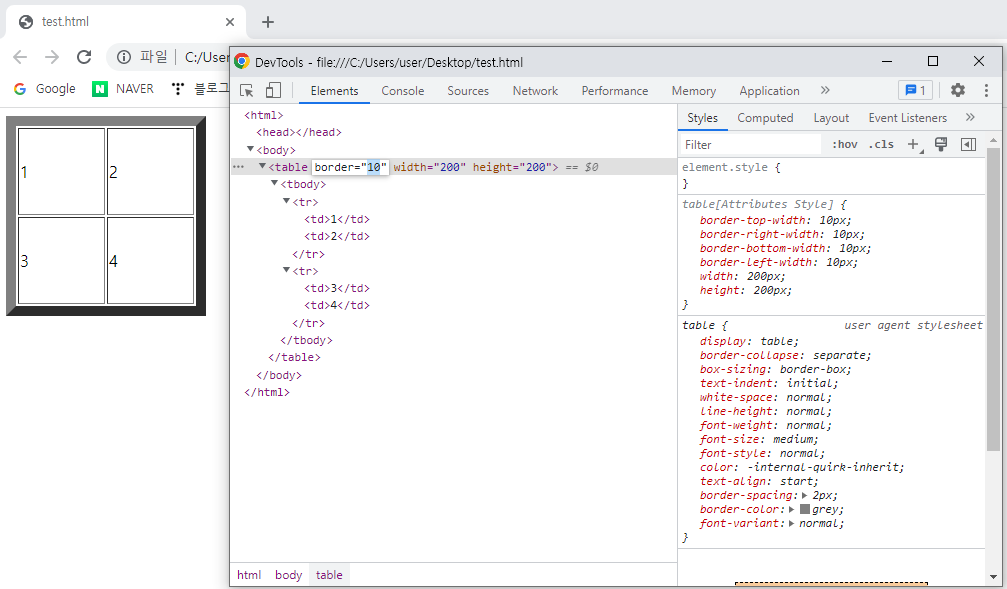Open the Memory tab
1007x589 pixels.
(x=694, y=91)
